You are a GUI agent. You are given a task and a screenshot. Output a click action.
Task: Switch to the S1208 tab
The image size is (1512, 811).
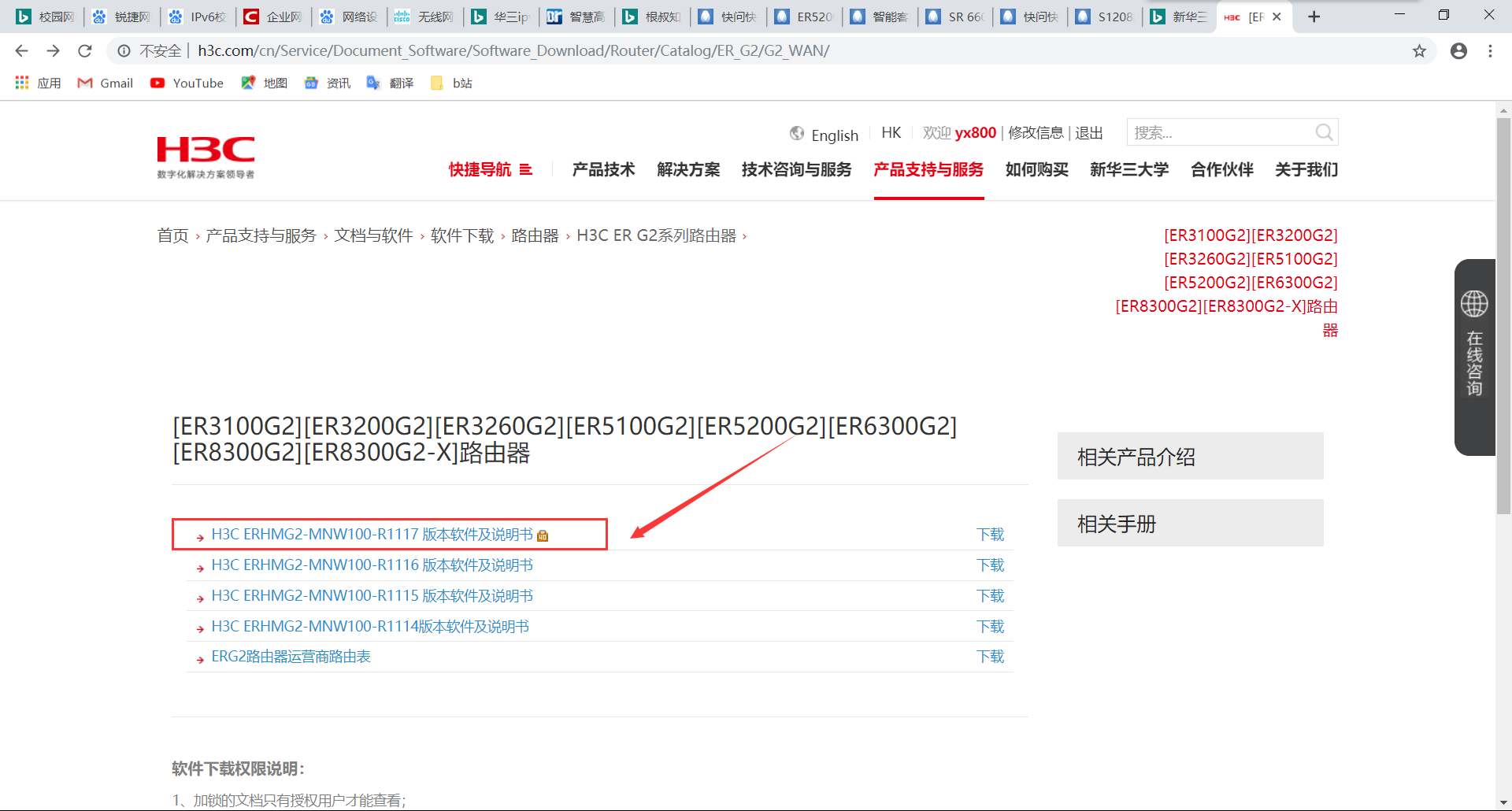click(x=1106, y=17)
